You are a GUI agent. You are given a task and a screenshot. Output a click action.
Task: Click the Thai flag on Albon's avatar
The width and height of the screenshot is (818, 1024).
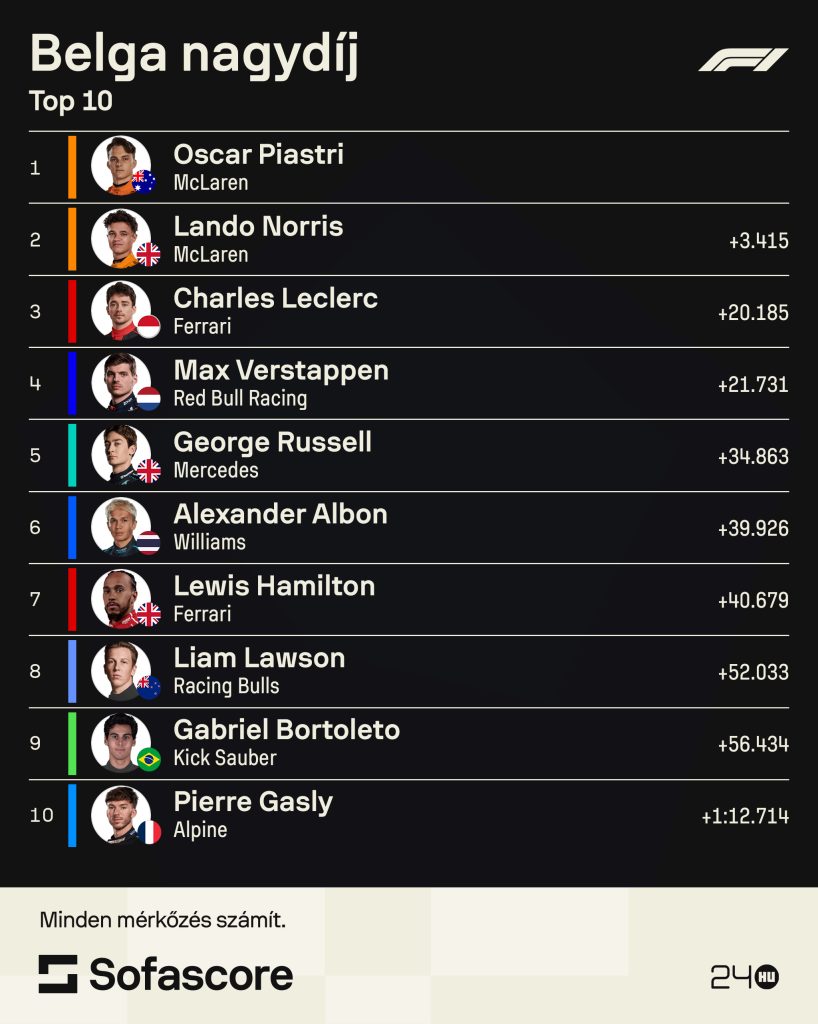click(148, 542)
